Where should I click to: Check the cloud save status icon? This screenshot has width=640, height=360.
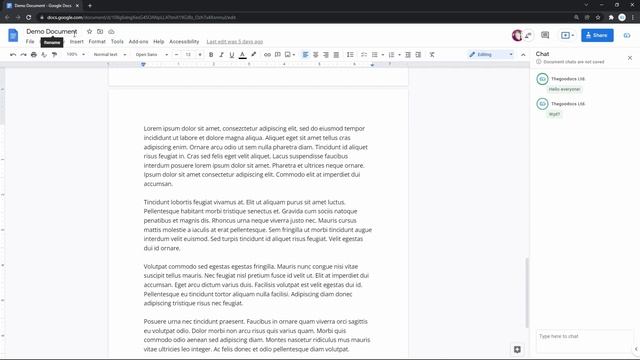(111, 31)
